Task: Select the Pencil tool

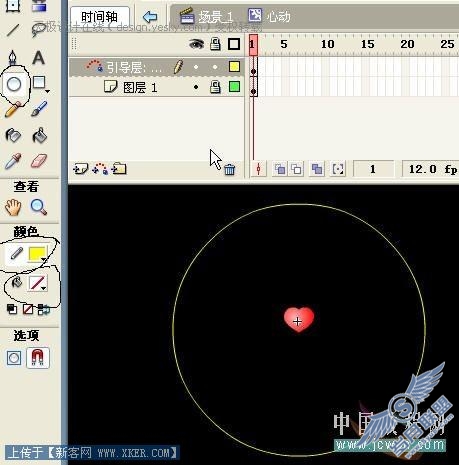Action: point(13,110)
